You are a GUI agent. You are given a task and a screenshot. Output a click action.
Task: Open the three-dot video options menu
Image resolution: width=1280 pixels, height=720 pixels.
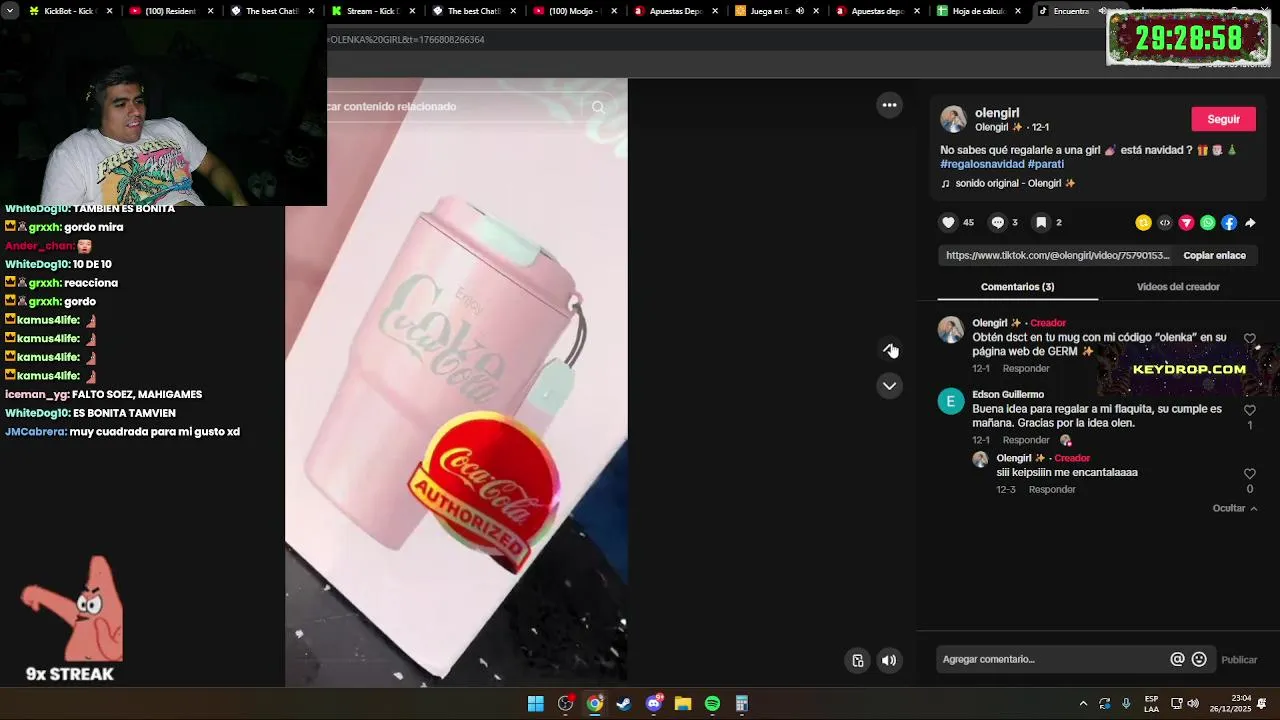pyautogui.click(x=889, y=105)
